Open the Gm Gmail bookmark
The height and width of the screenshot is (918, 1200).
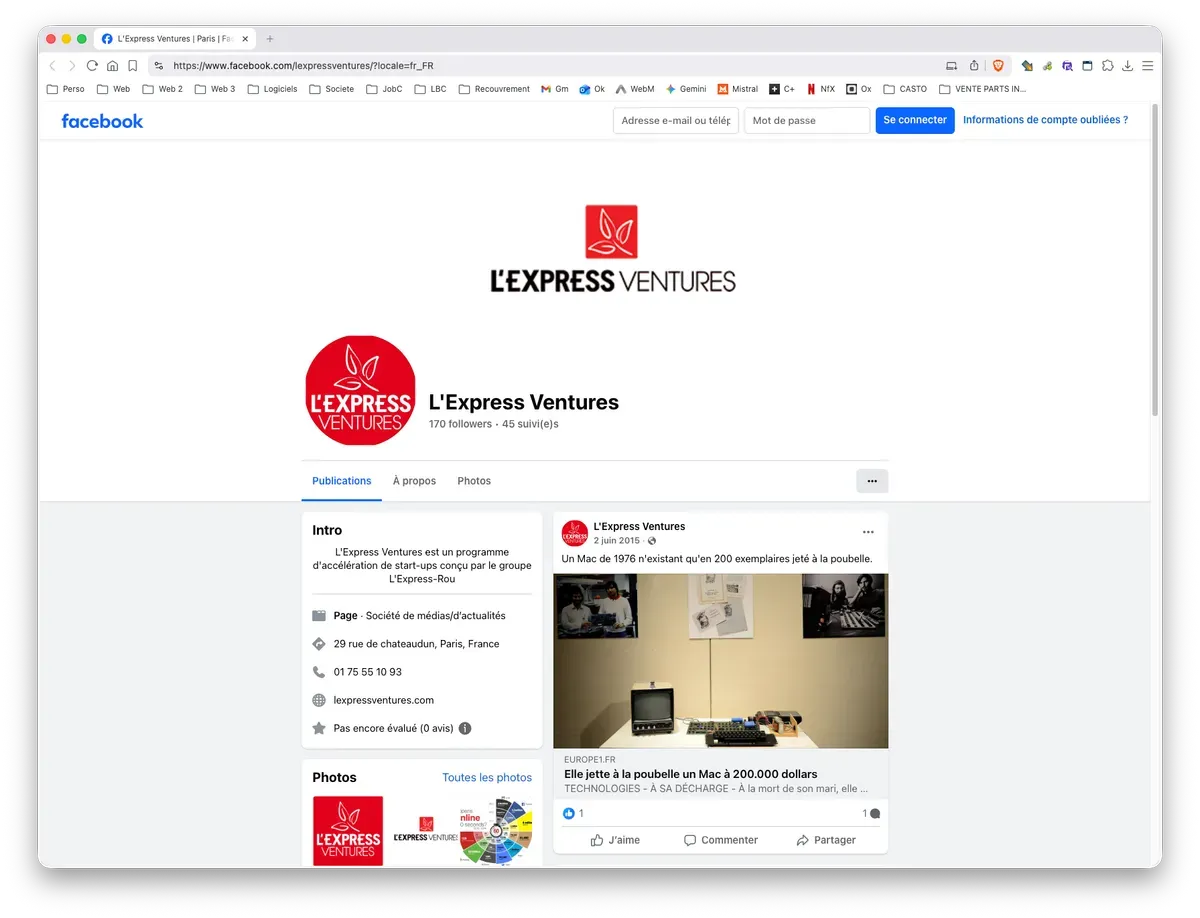pos(555,89)
